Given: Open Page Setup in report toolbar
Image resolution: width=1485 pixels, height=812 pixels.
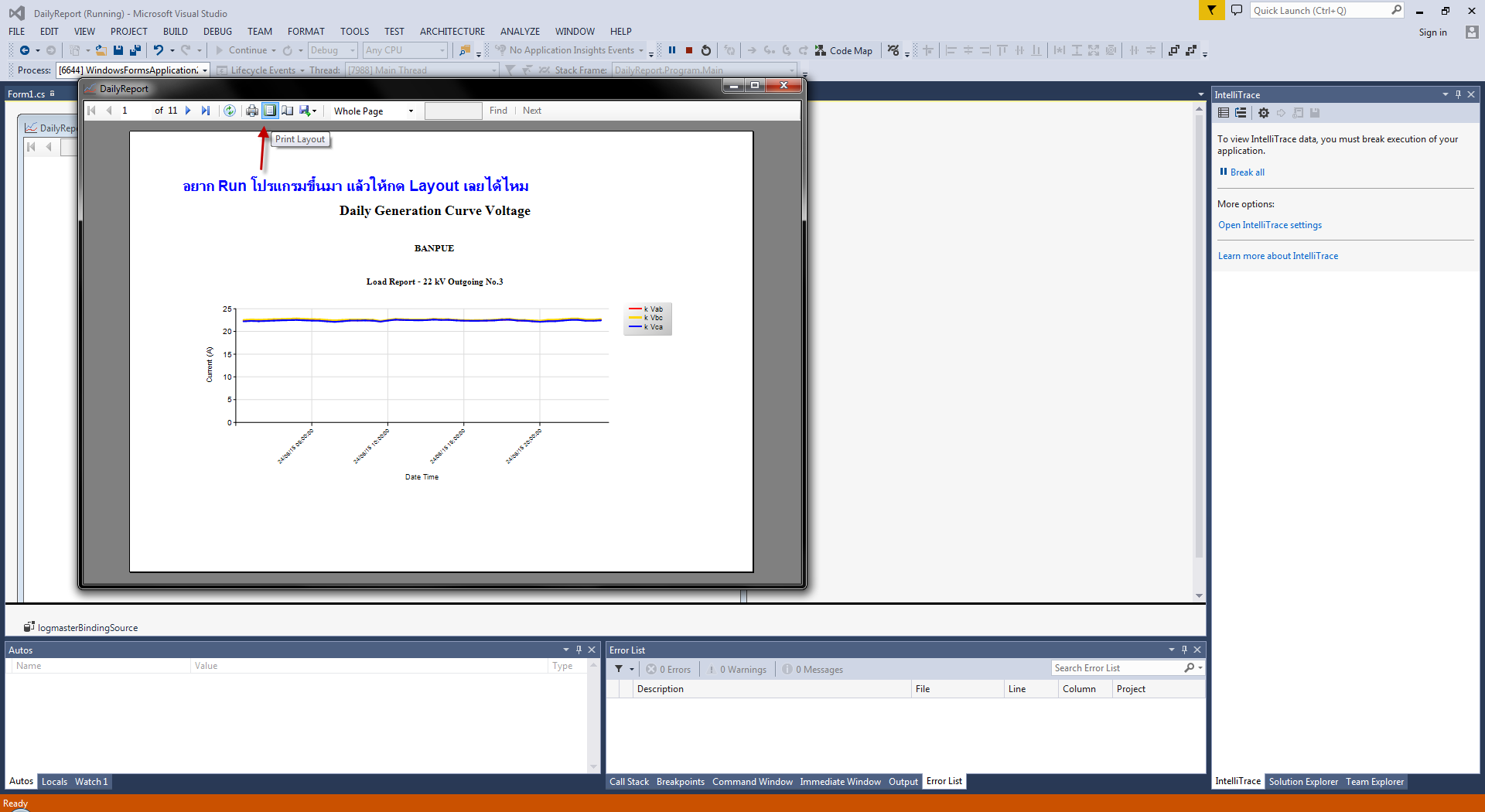Looking at the screenshot, I should pos(288,111).
